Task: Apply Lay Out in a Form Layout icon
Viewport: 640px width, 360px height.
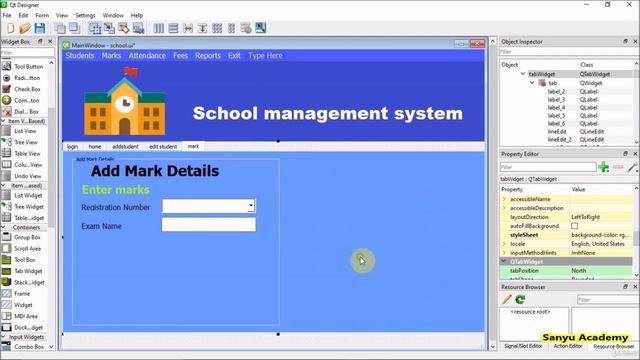Action: (231, 28)
